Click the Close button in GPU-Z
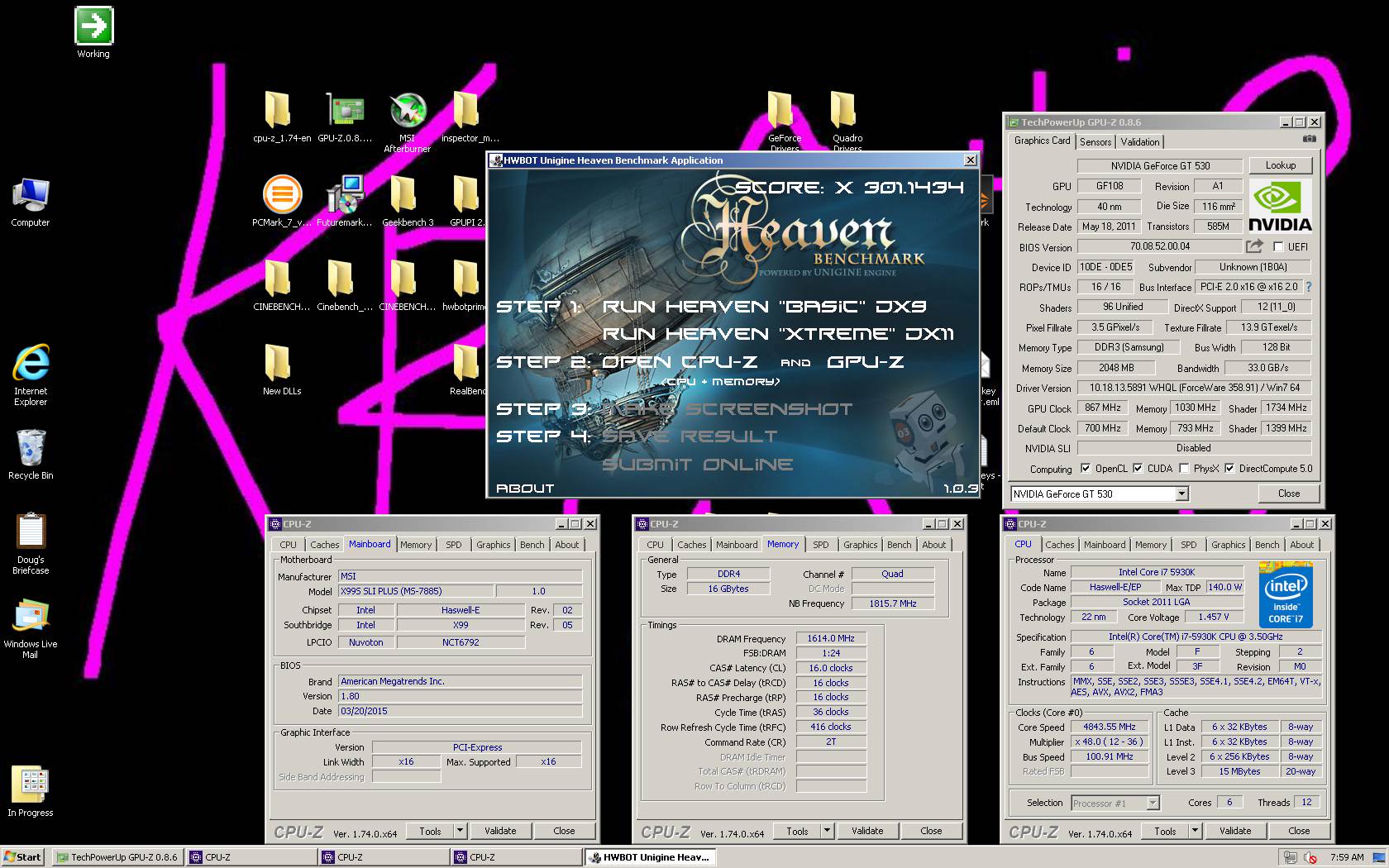 [x=1289, y=494]
